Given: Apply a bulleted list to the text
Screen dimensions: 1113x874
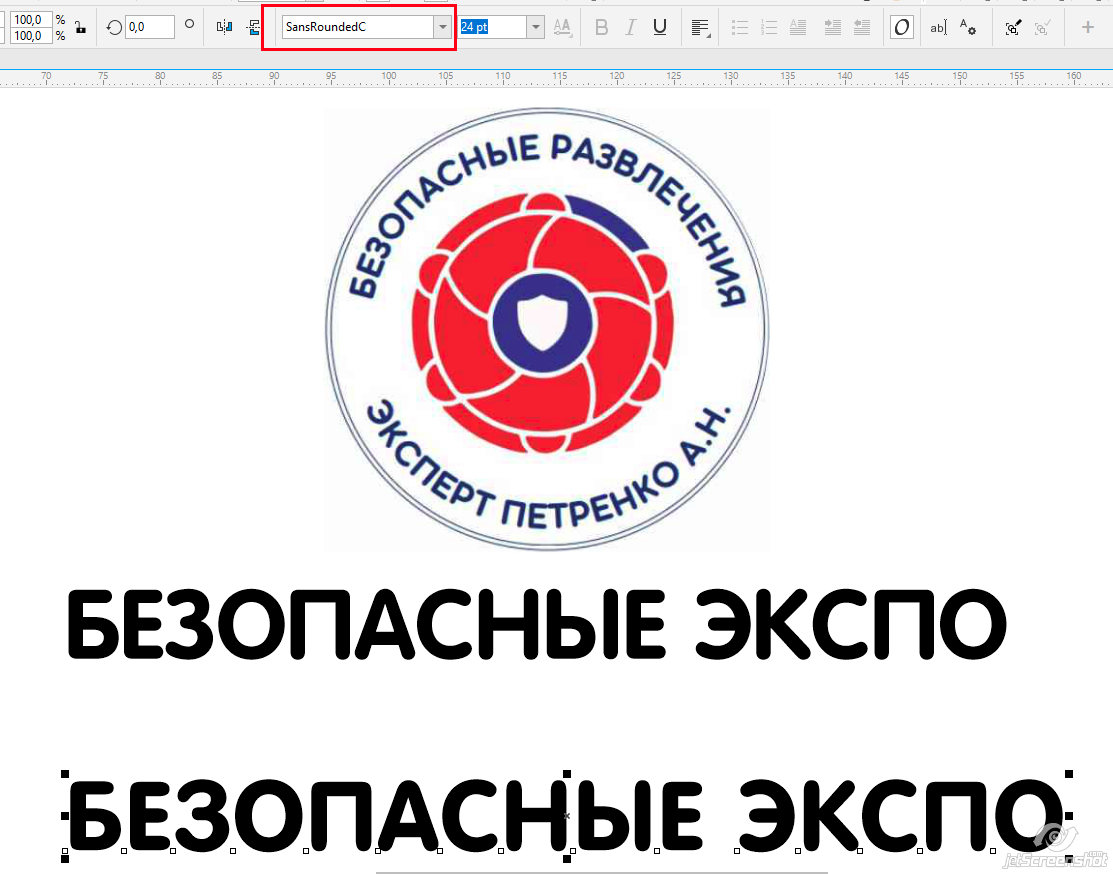Looking at the screenshot, I should (741, 27).
